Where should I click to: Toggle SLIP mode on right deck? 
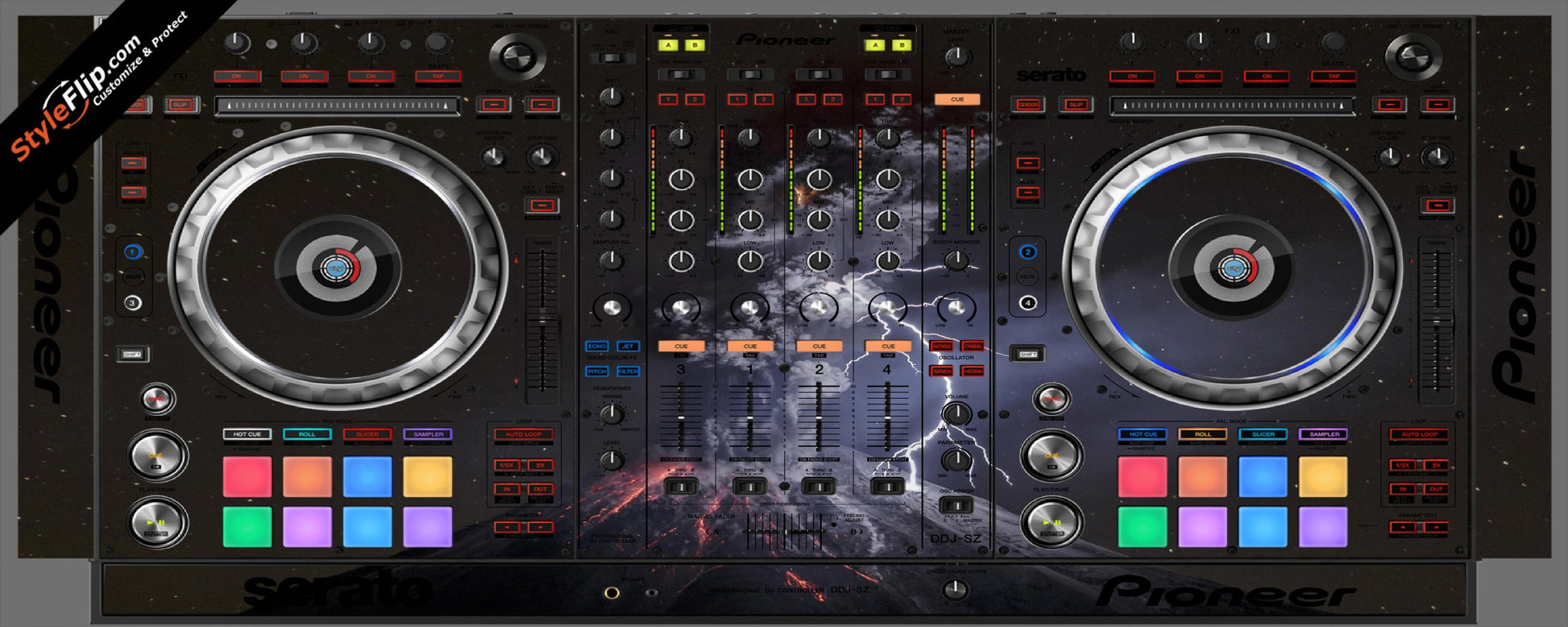1076,105
